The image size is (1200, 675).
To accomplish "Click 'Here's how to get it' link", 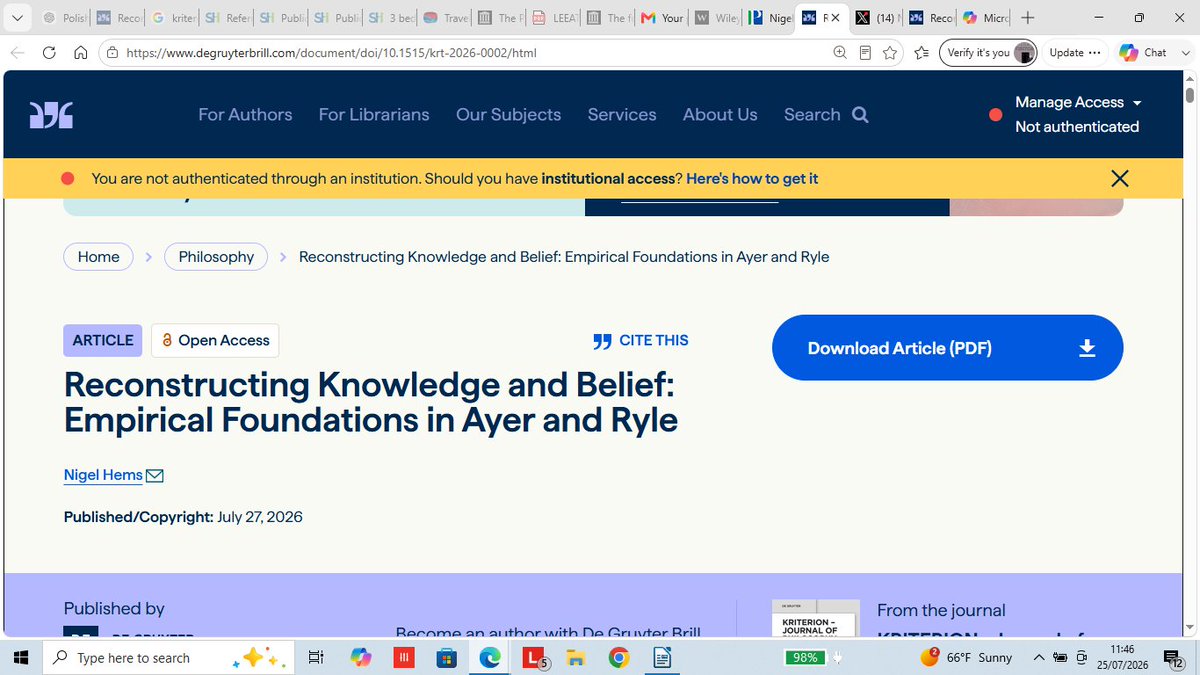I will pos(752,179).
